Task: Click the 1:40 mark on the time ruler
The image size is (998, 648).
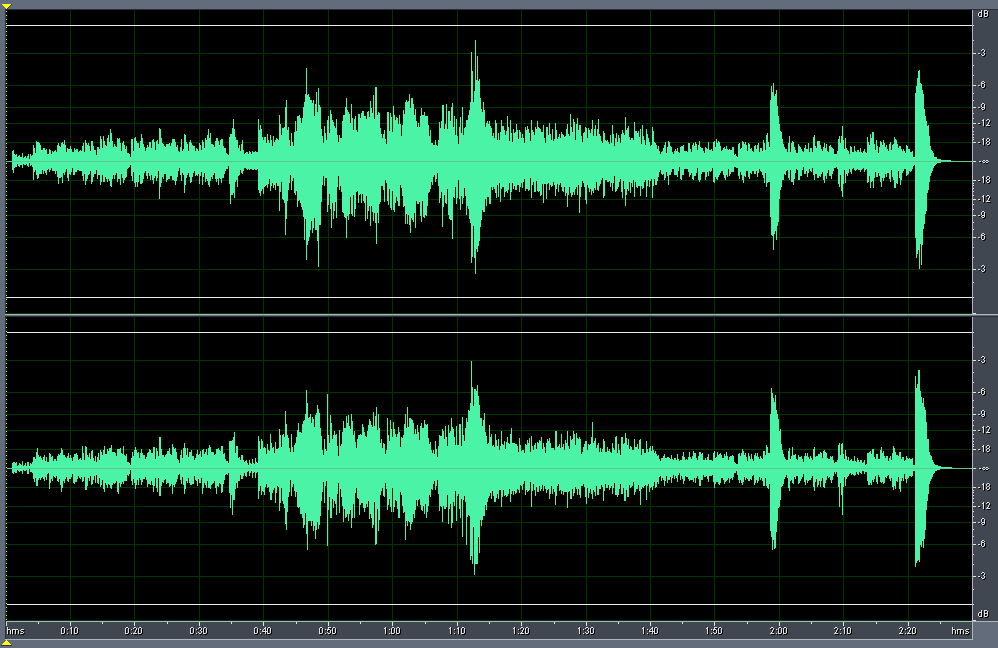Action: click(650, 631)
